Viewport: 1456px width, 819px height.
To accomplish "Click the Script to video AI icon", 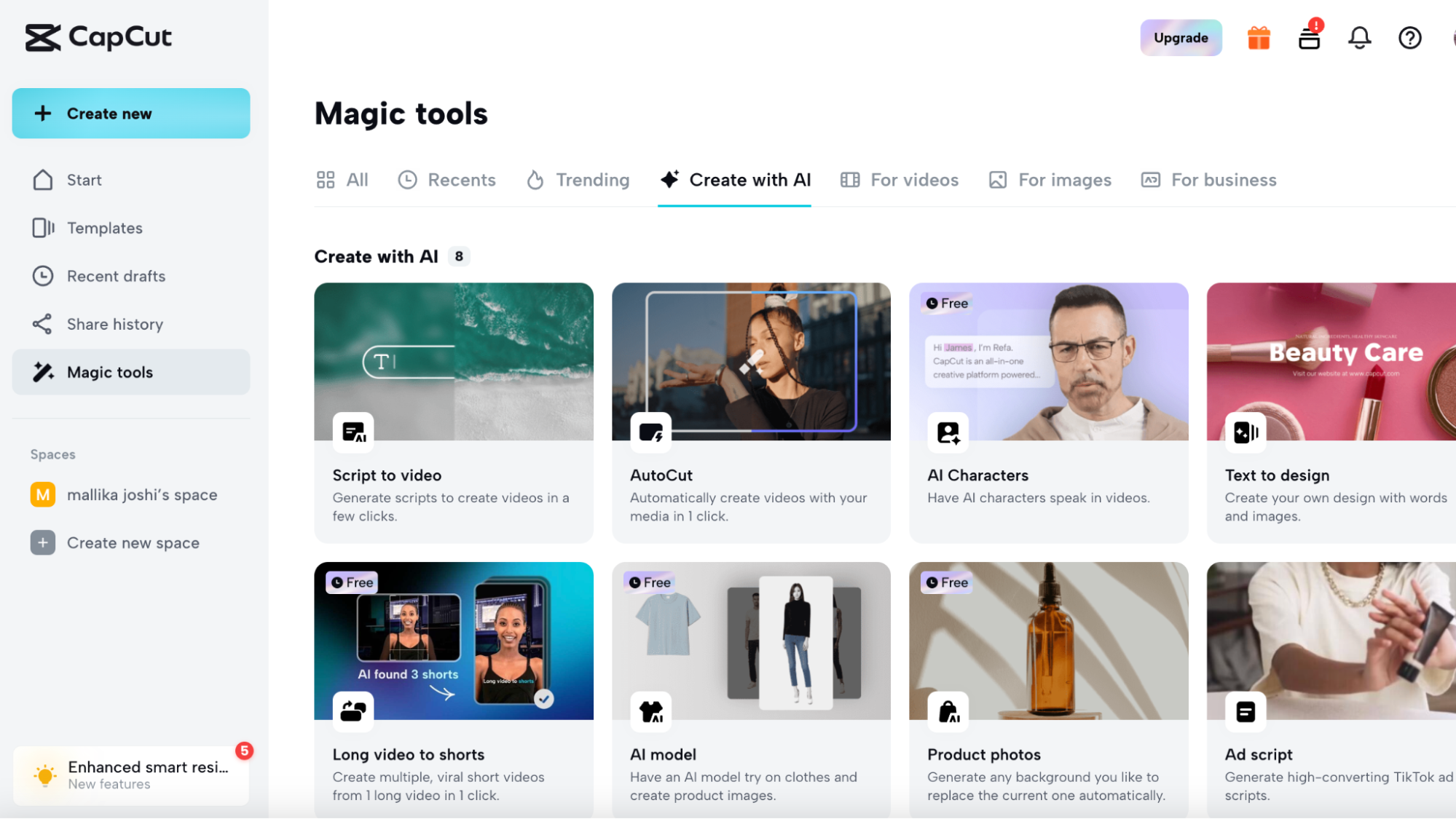I will tap(353, 432).
